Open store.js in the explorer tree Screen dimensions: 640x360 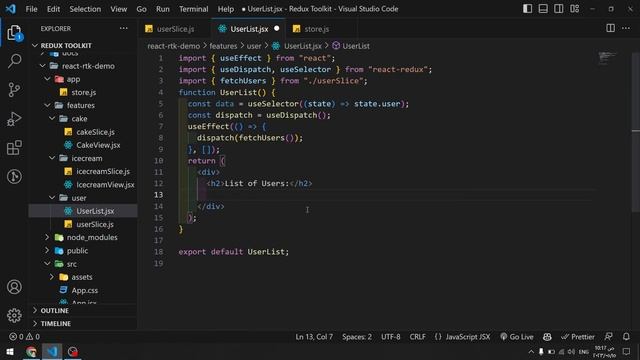pyautogui.click(x=83, y=92)
